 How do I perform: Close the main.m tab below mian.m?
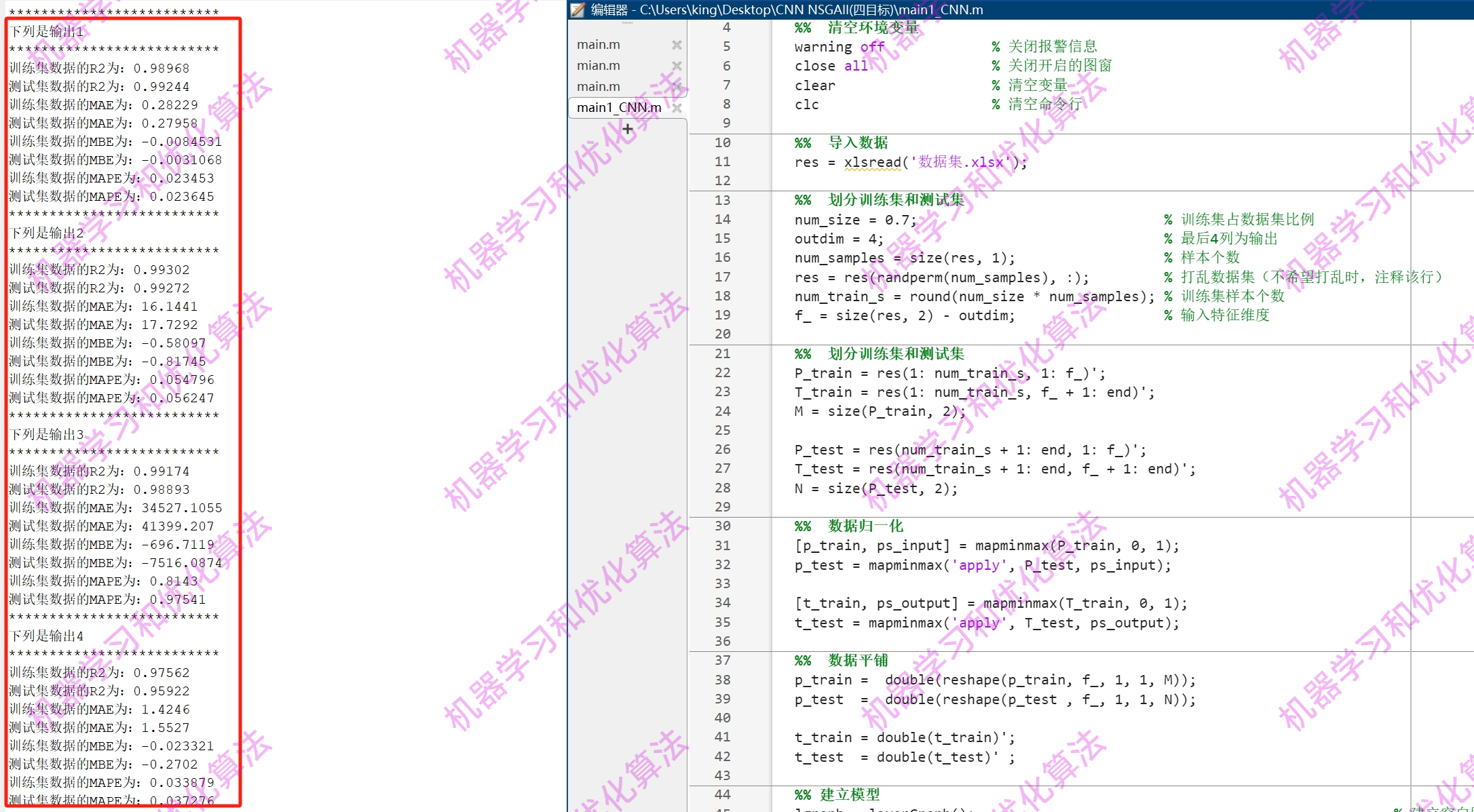(677, 87)
